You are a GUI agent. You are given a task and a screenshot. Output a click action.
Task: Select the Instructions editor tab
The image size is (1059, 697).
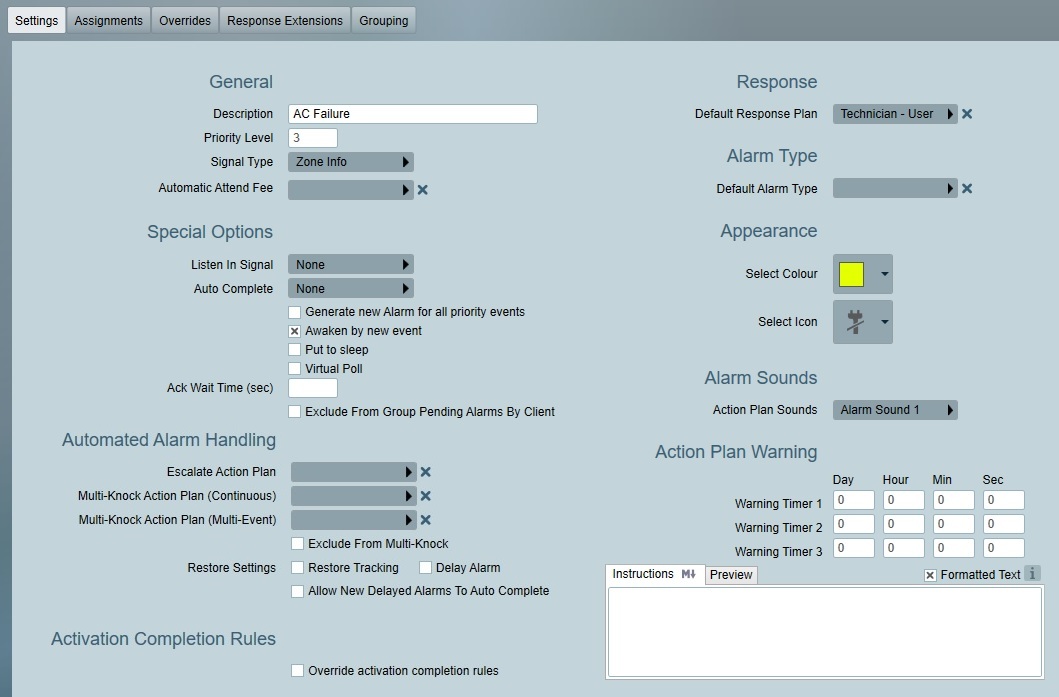click(654, 574)
